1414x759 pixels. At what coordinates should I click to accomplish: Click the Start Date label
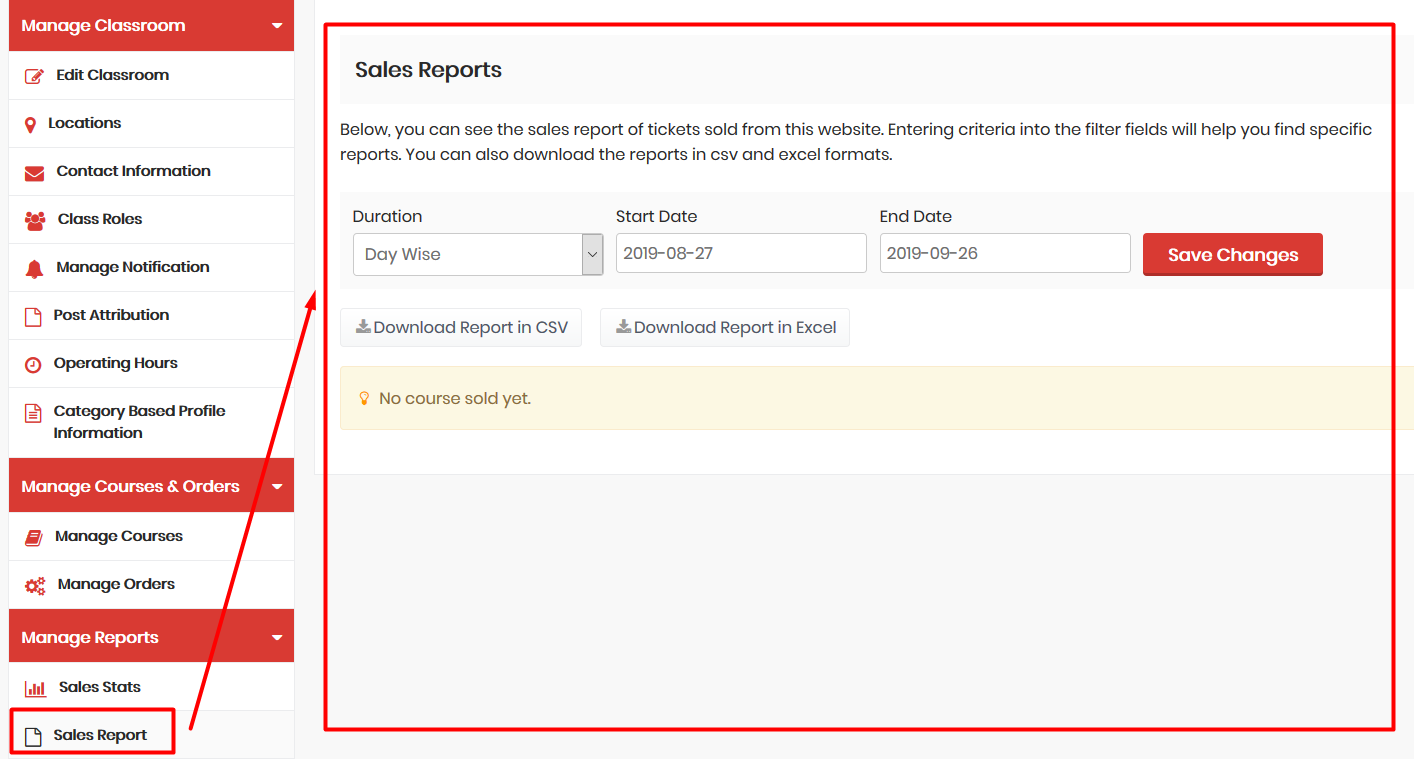(x=656, y=216)
